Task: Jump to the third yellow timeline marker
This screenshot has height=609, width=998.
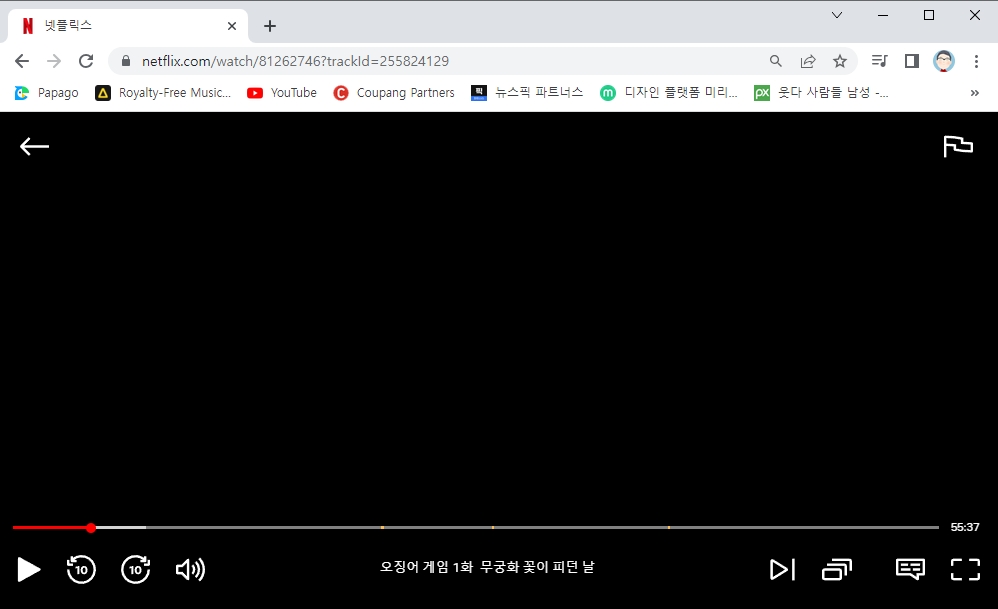Action: coord(669,528)
